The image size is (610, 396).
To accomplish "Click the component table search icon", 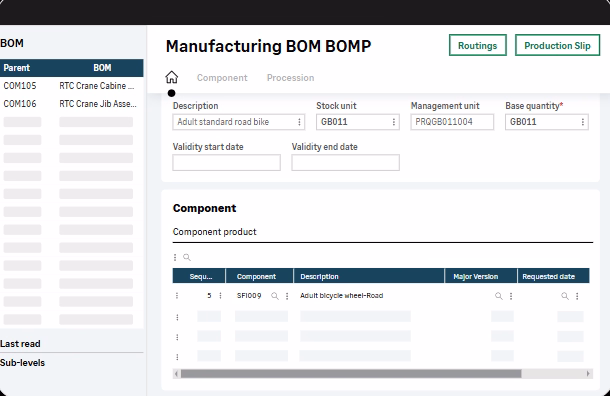I will [x=187, y=258].
